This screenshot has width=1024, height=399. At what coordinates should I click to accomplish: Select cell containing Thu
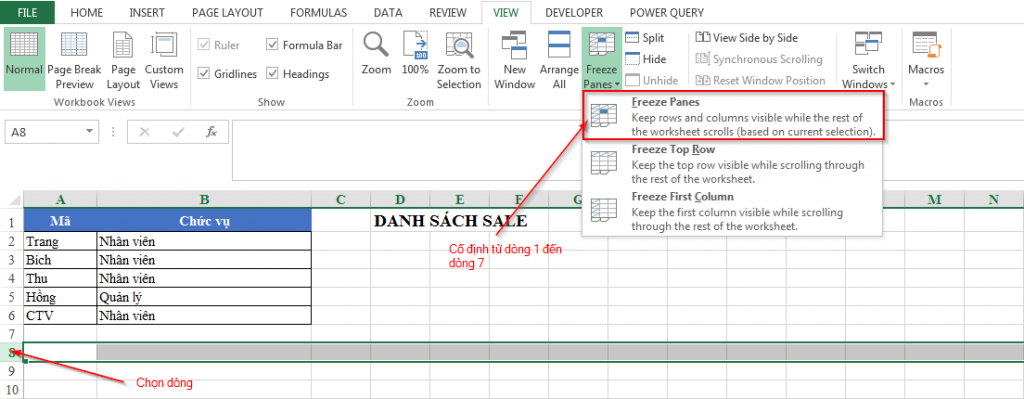[60, 278]
